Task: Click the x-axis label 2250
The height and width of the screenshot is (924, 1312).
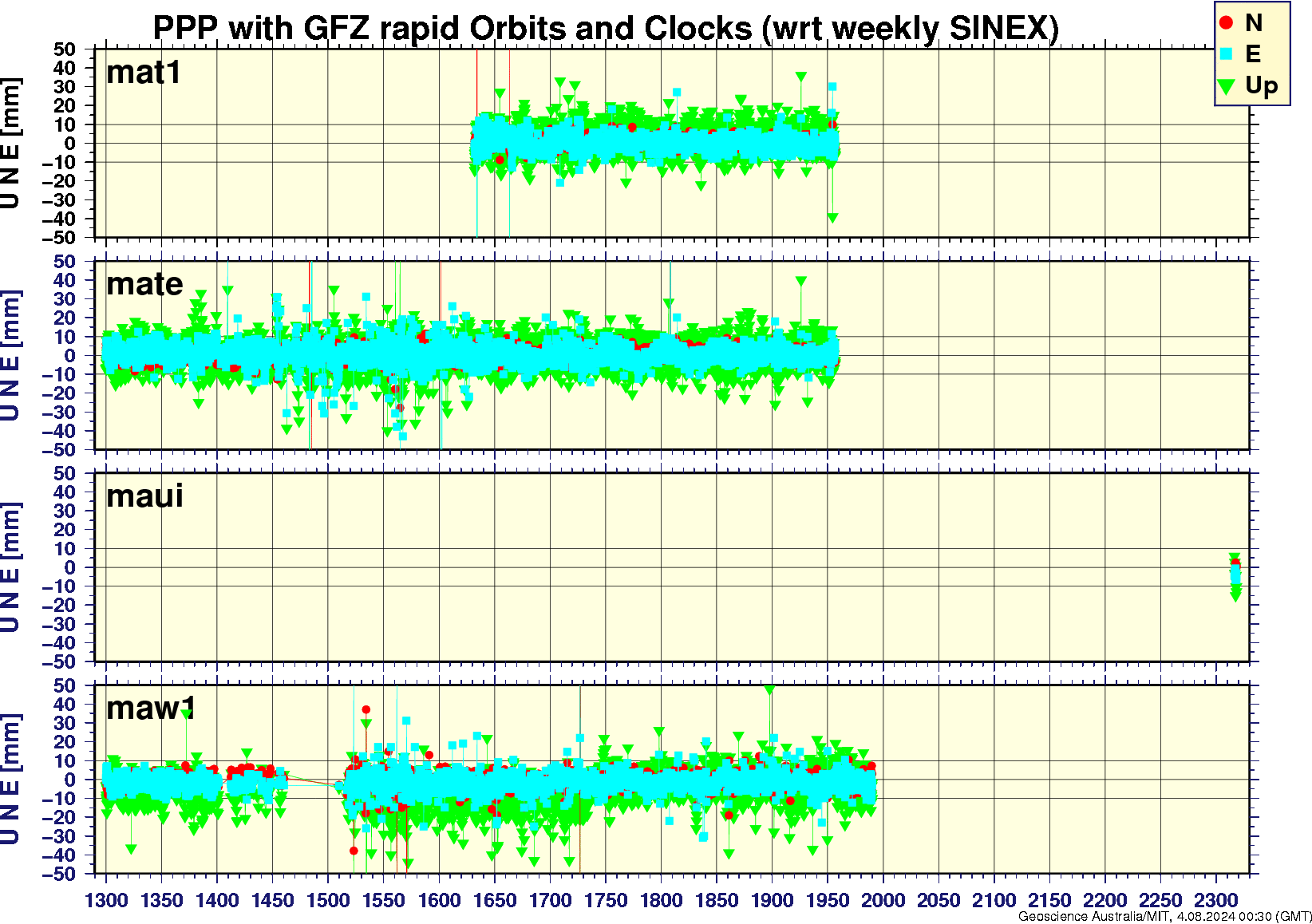Action: click(1160, 900)
